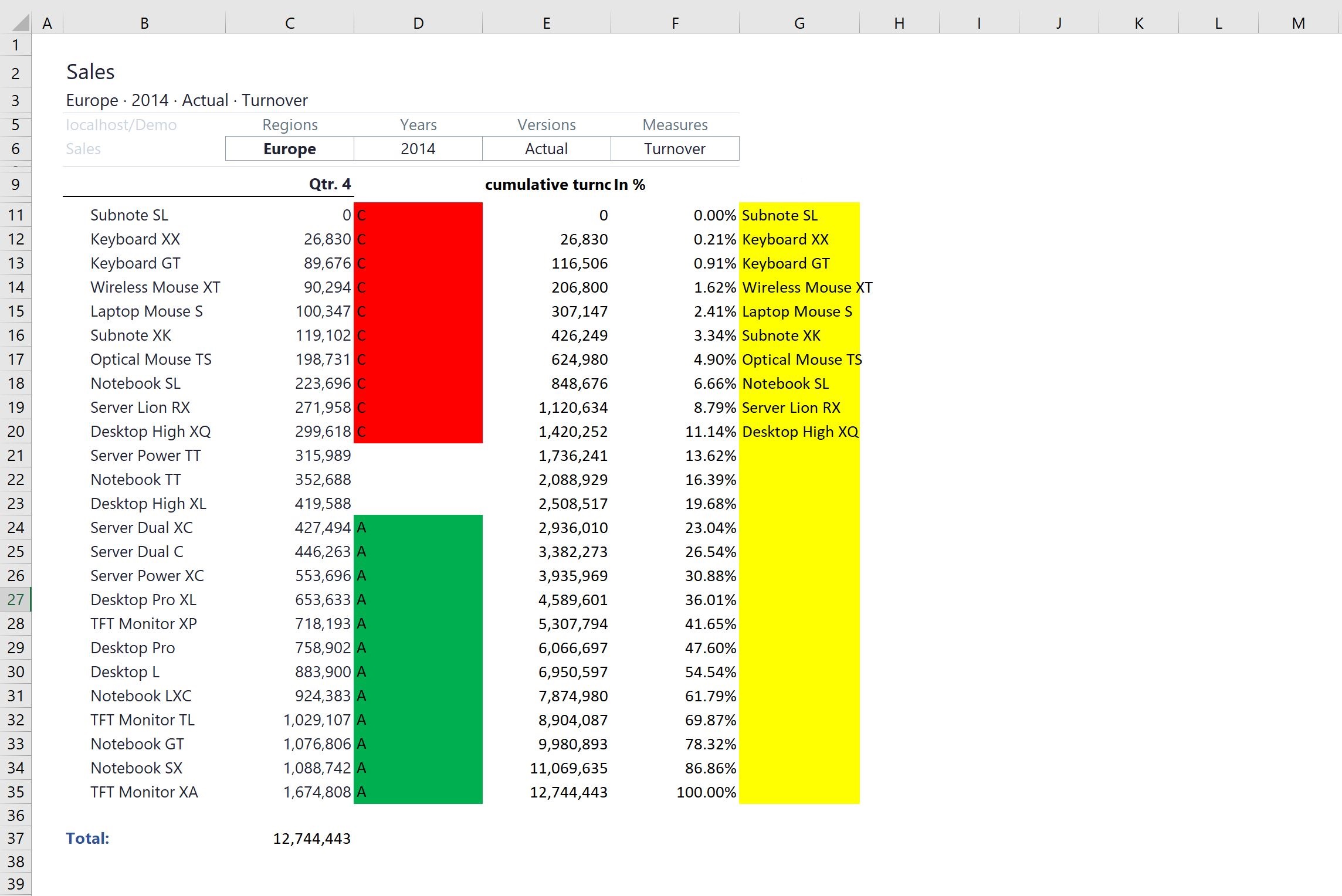Viewport: 1342px width, 896px height.
Task: Click the value 1,674,808 in Qtr. 4 column
Action: tap(317, 792)
